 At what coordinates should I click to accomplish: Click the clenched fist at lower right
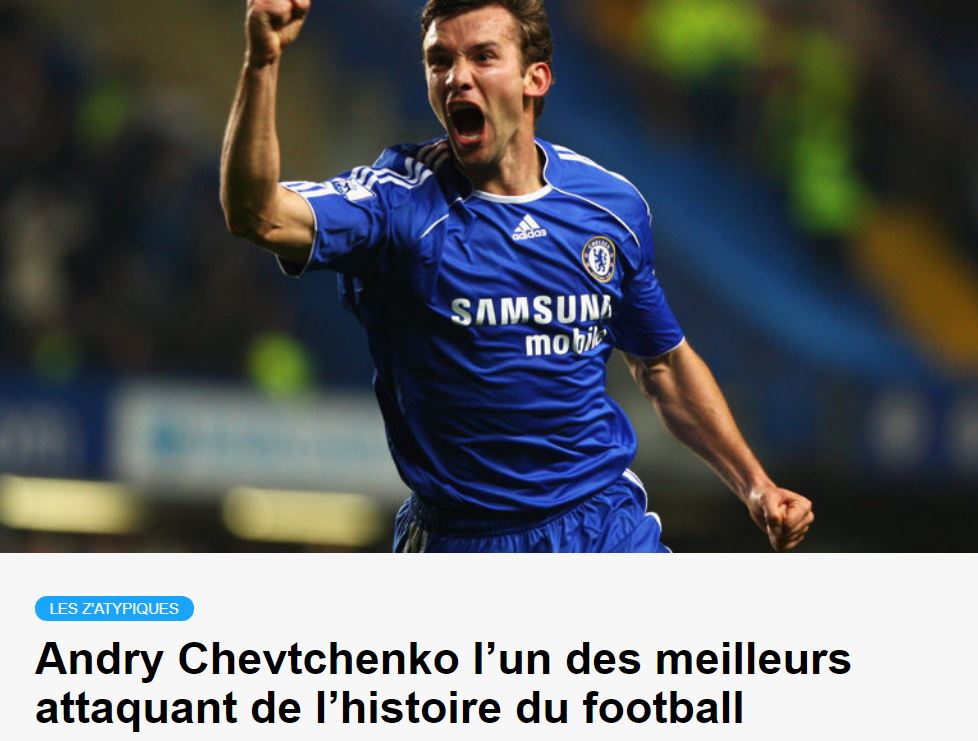(781, 515)
